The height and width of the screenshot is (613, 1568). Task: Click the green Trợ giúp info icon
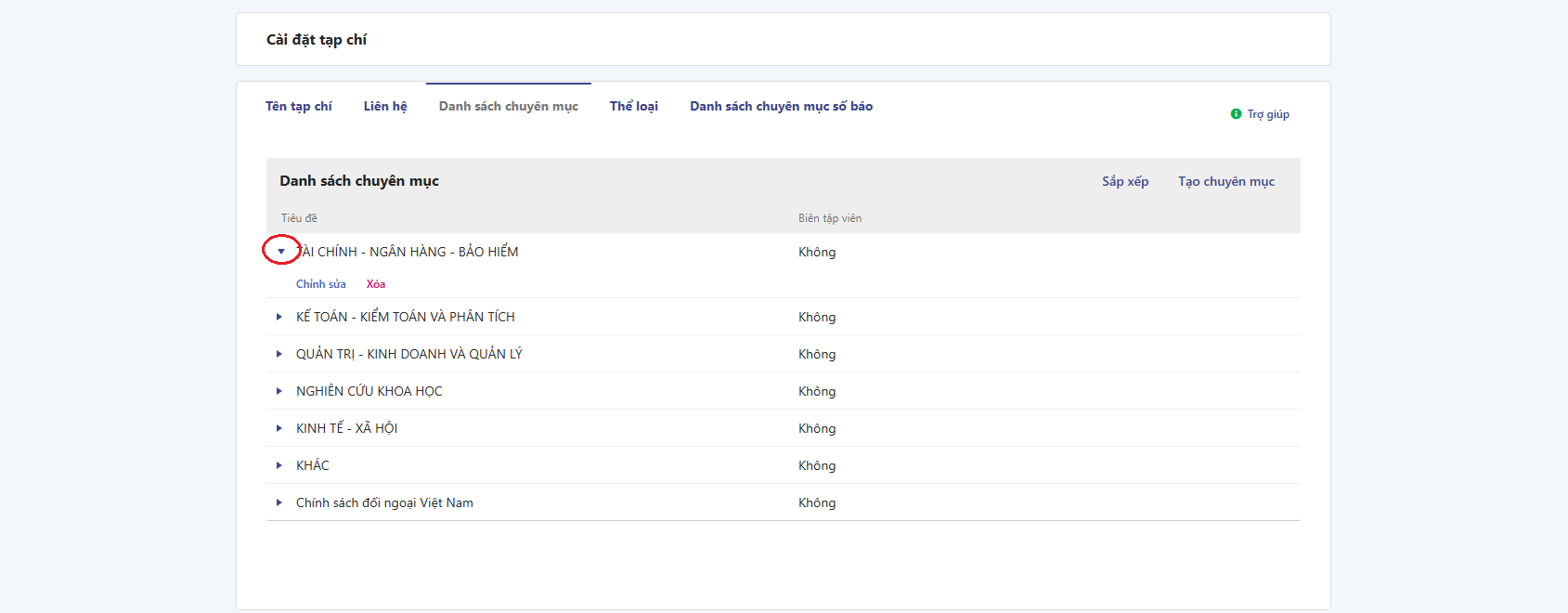(1236, 114)
